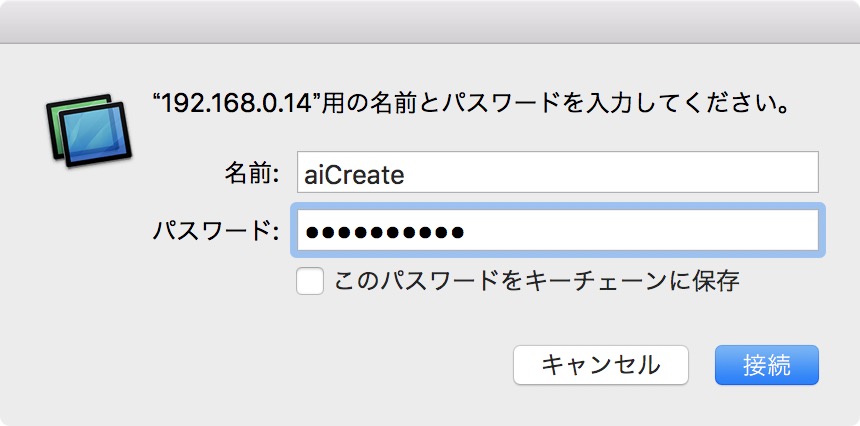Click the masked password dots
Image resolution: width=860 pixels, height=426 pixels.
point(384,233)
